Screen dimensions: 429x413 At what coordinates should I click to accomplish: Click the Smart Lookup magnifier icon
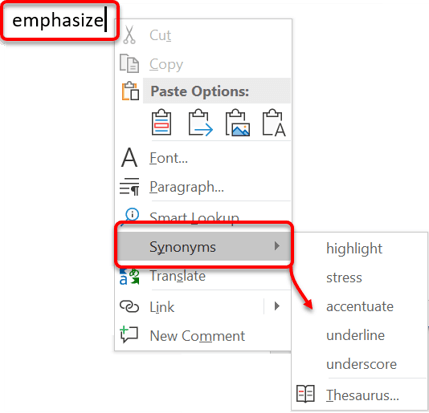pyautogui.click(x=130, y=215)
